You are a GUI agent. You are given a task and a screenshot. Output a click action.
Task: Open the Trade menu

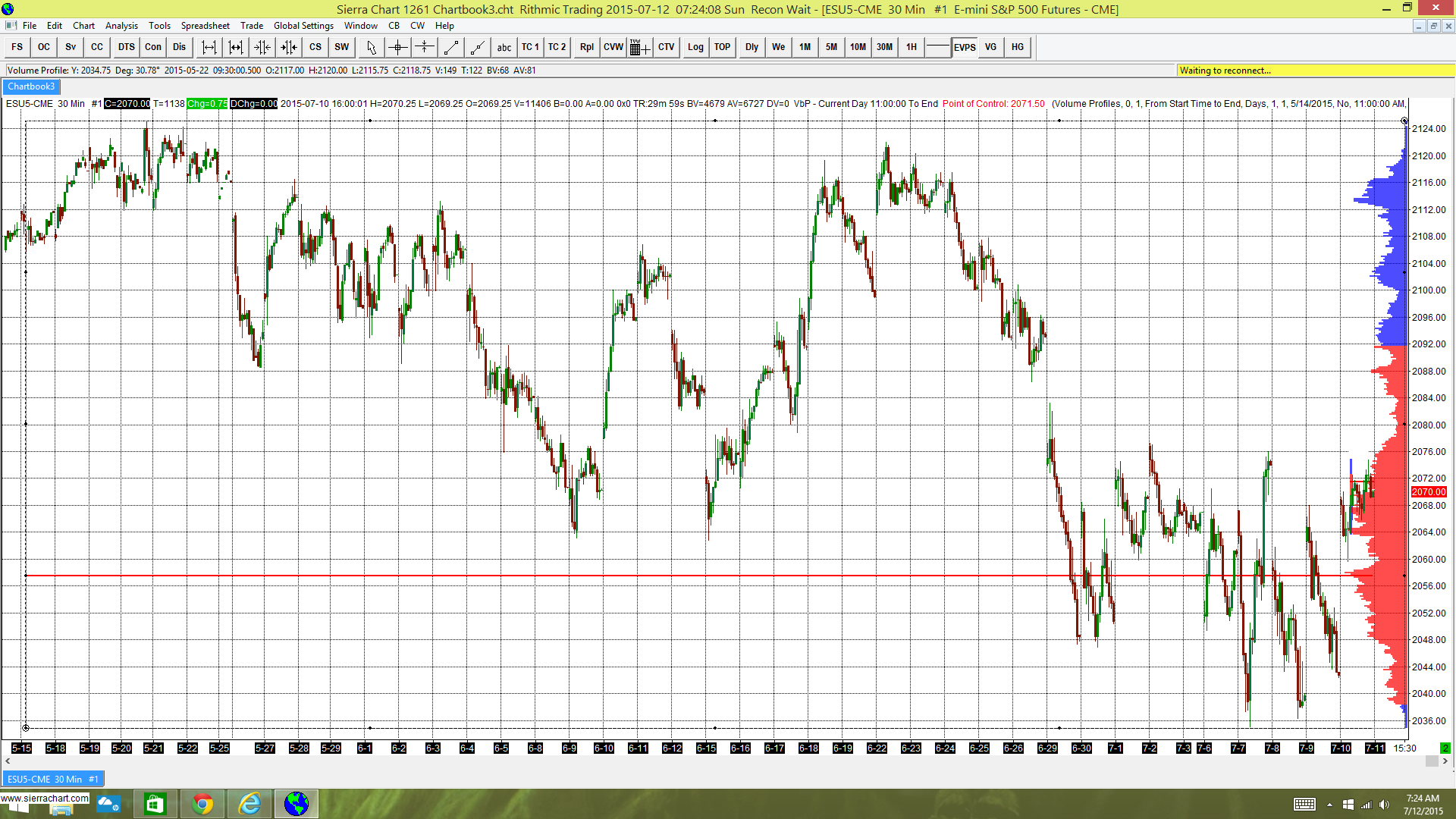tap(251, 26)
